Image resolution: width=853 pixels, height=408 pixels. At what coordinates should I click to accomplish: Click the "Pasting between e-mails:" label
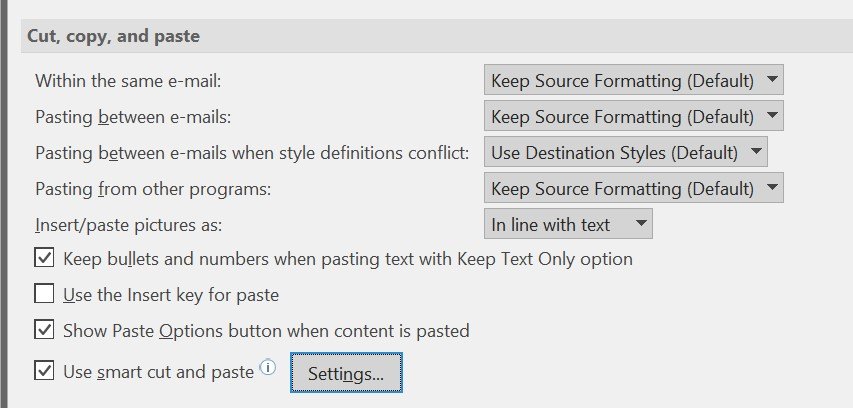point(133,117)
